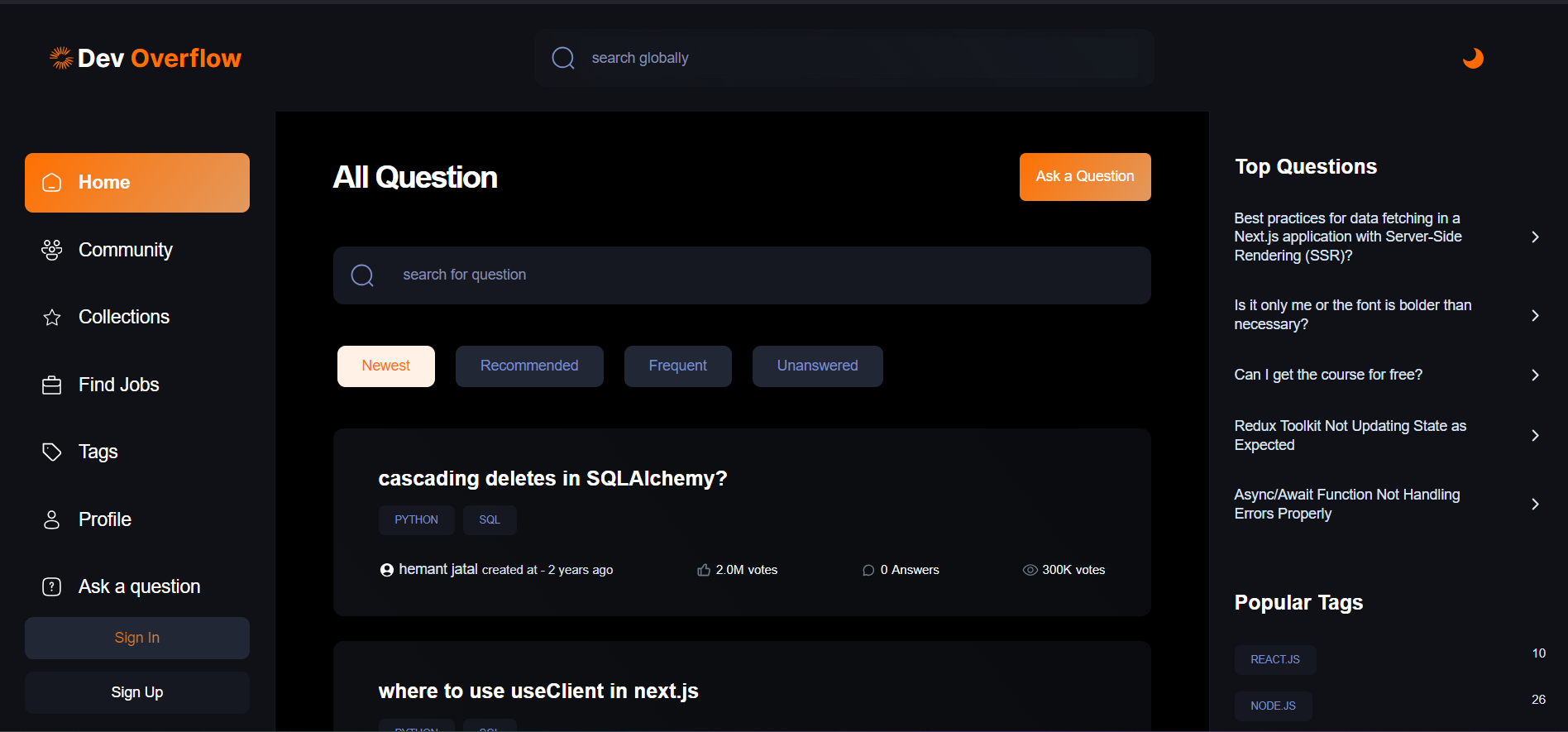Expand the Next.js SSR data fetching question

(x=1534, y=237)
